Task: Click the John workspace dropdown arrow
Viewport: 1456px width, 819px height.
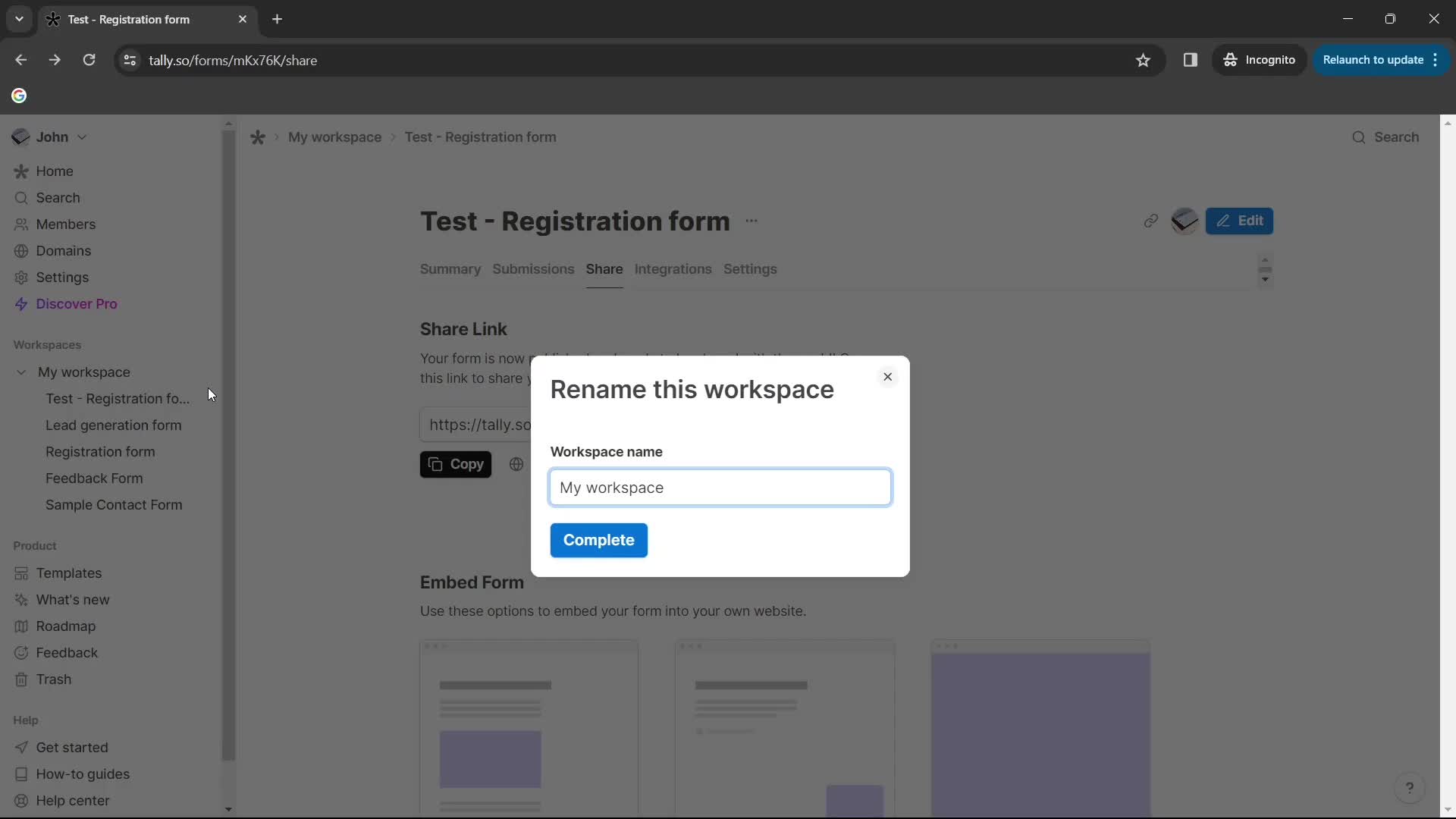Action: (x=81, y=137)
